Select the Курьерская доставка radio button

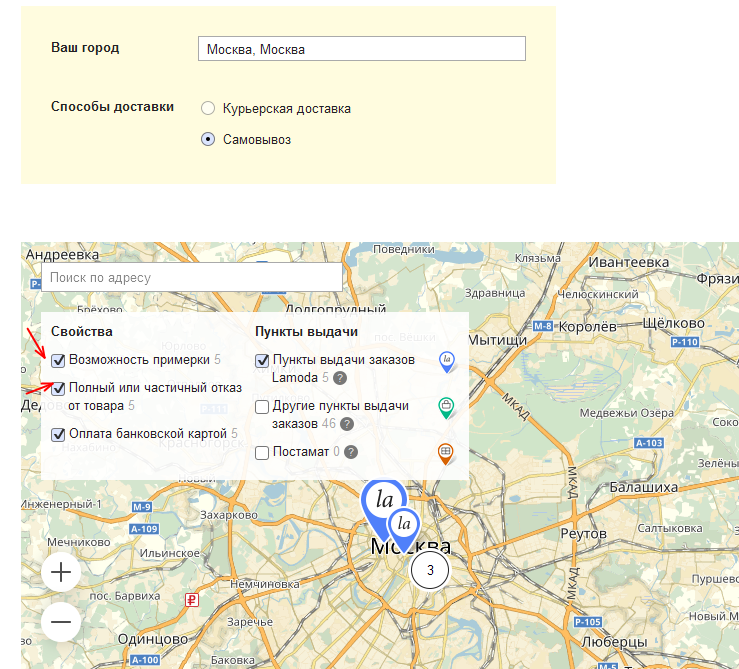point(208,108)
